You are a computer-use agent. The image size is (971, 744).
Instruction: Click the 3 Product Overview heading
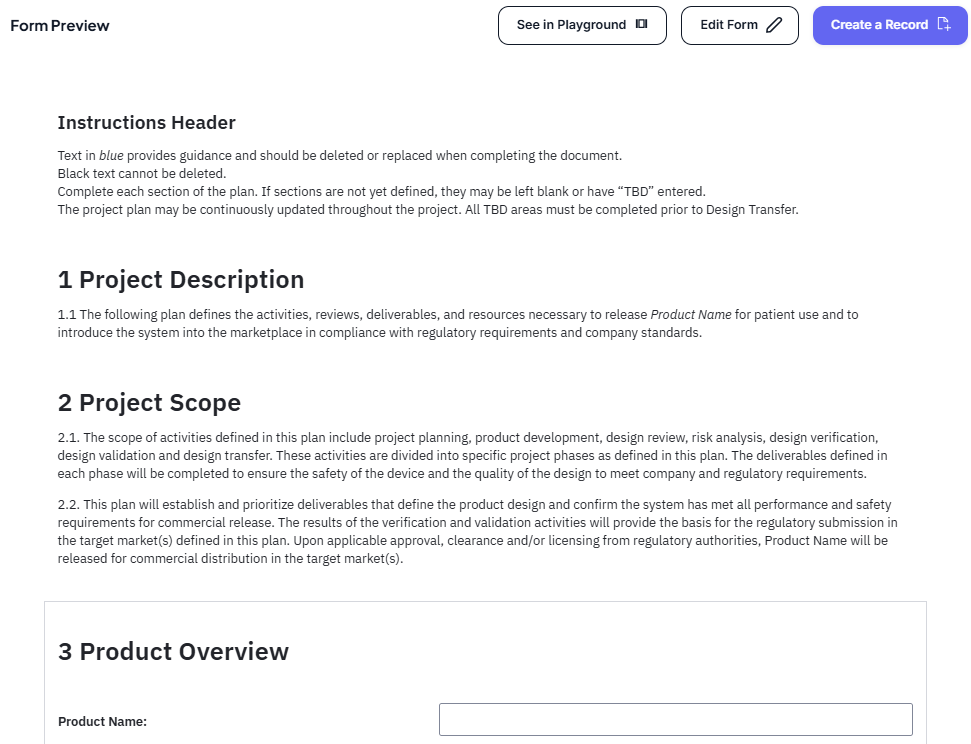coord(173,651)
